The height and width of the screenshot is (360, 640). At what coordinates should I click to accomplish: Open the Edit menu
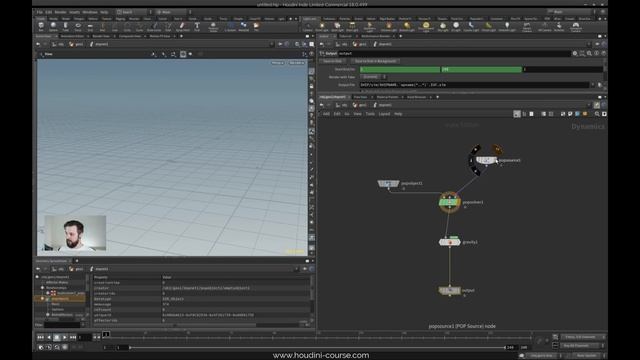pos(49,12)
